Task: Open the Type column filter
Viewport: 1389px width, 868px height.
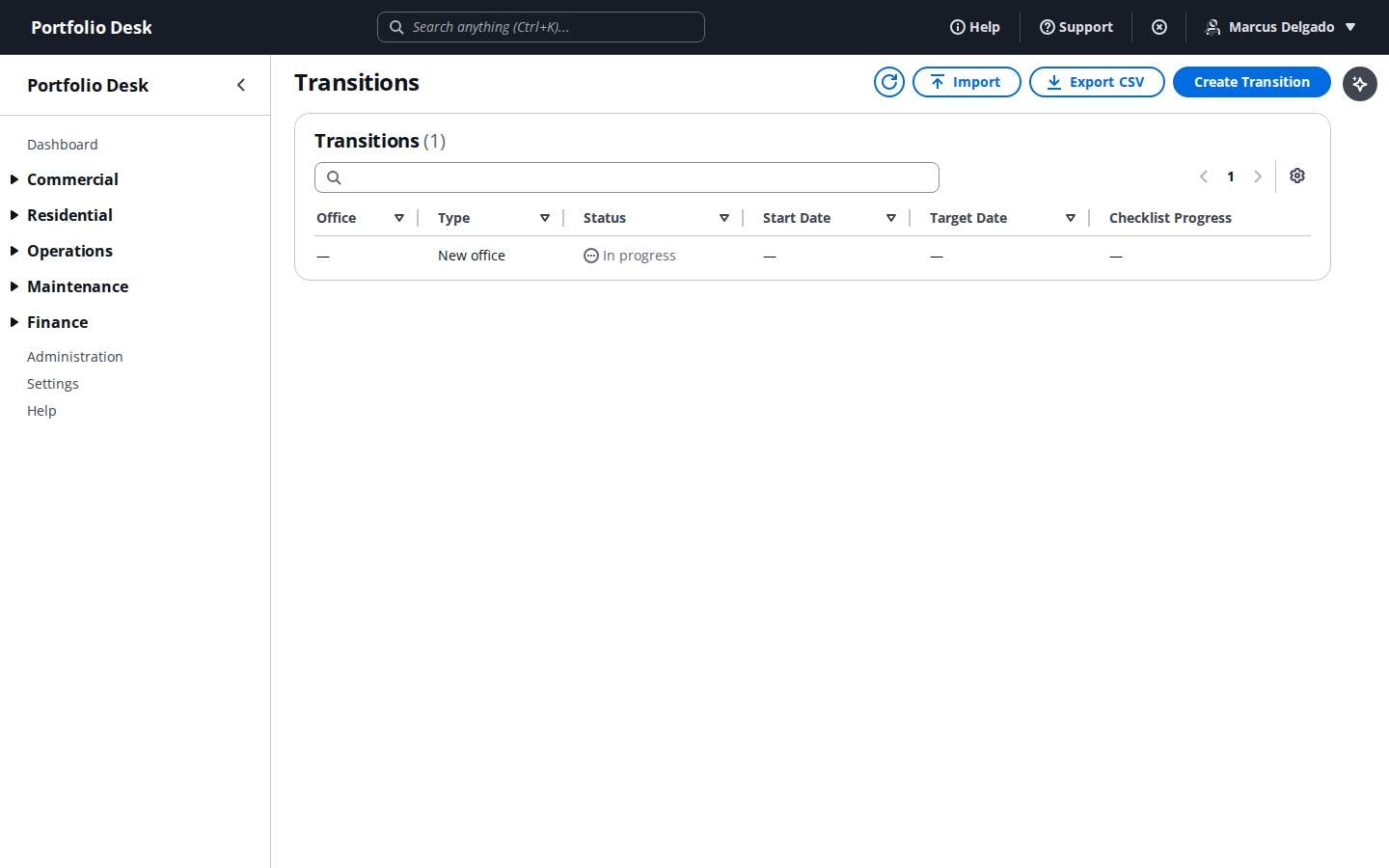Action: pos(545,218)
